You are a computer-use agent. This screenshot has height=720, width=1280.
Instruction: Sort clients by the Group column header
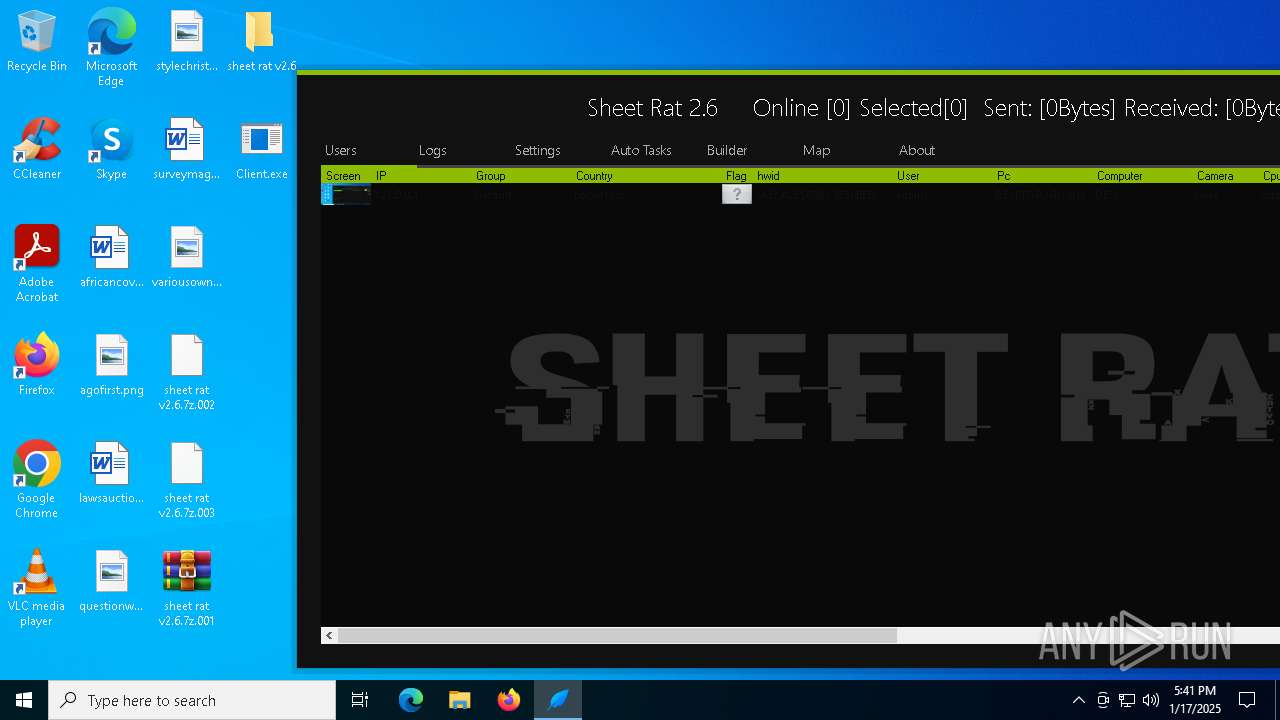tap(522, 176)
